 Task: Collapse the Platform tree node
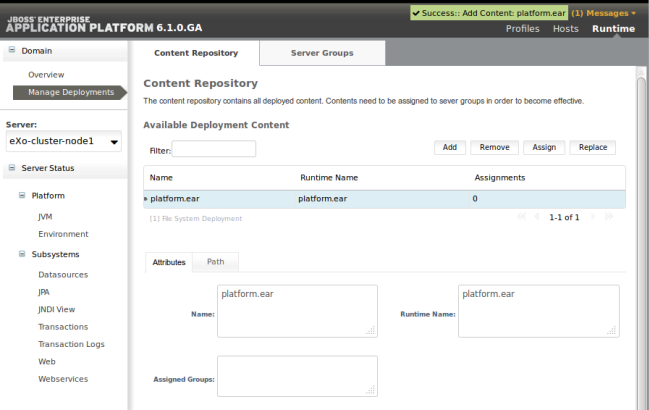[x=22, y=195]
